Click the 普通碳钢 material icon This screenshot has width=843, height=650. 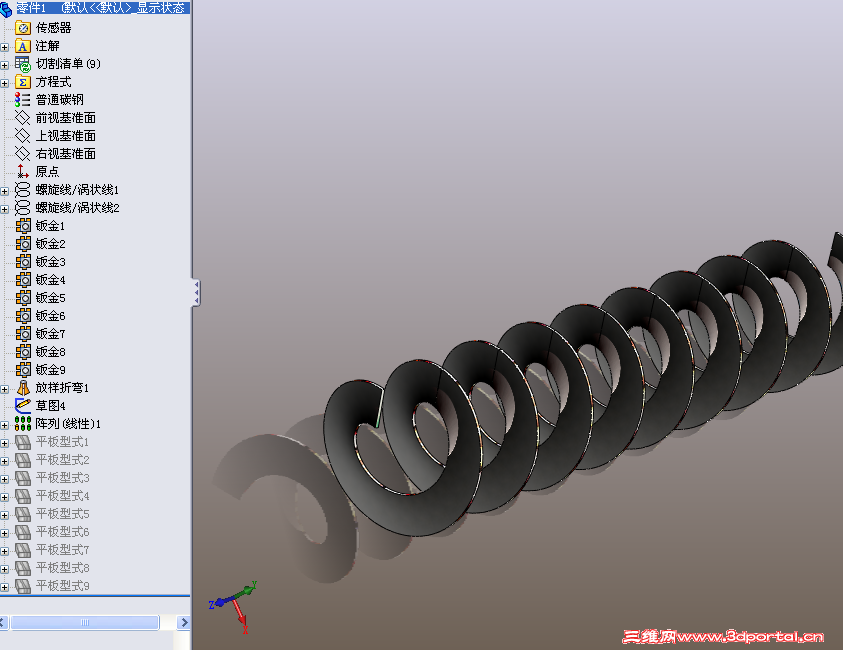pos(23,100)
